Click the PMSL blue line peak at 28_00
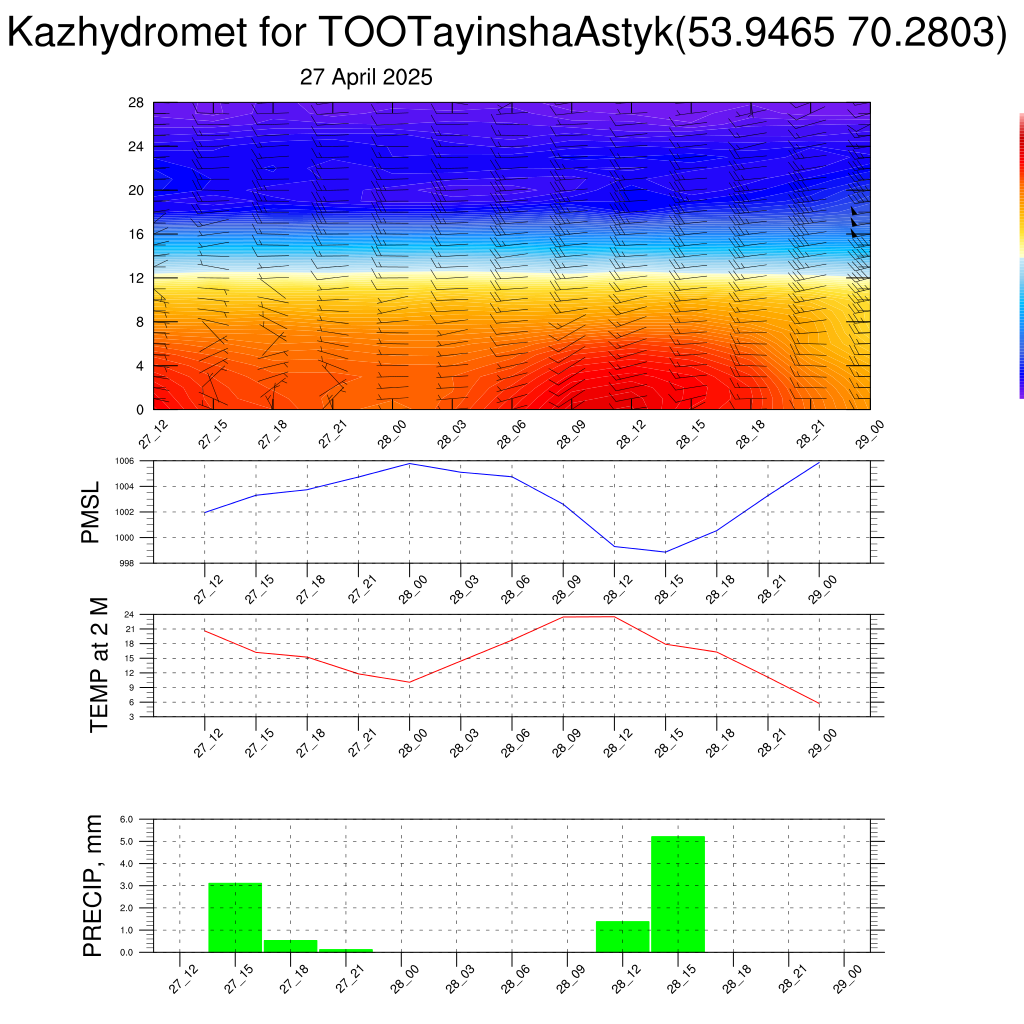 coord(409,464)
